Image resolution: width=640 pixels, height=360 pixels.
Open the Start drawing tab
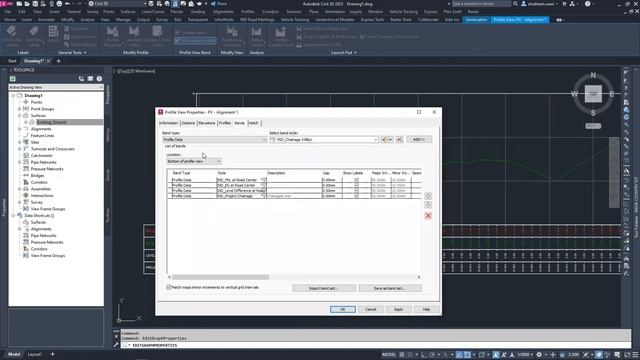tap(12, 61)
